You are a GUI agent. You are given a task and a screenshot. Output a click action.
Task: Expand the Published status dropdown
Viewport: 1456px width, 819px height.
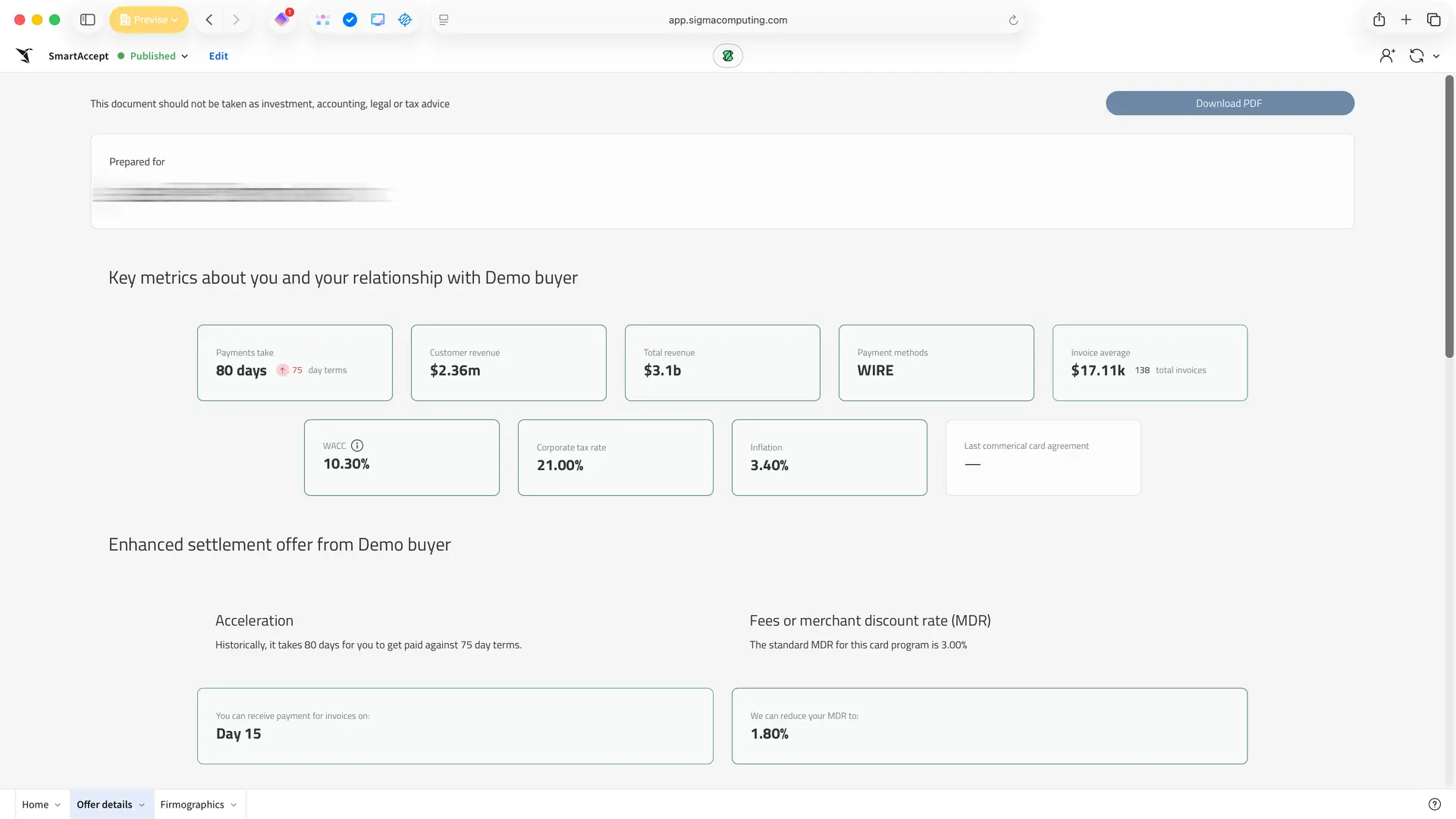click(x=184, y=56)
